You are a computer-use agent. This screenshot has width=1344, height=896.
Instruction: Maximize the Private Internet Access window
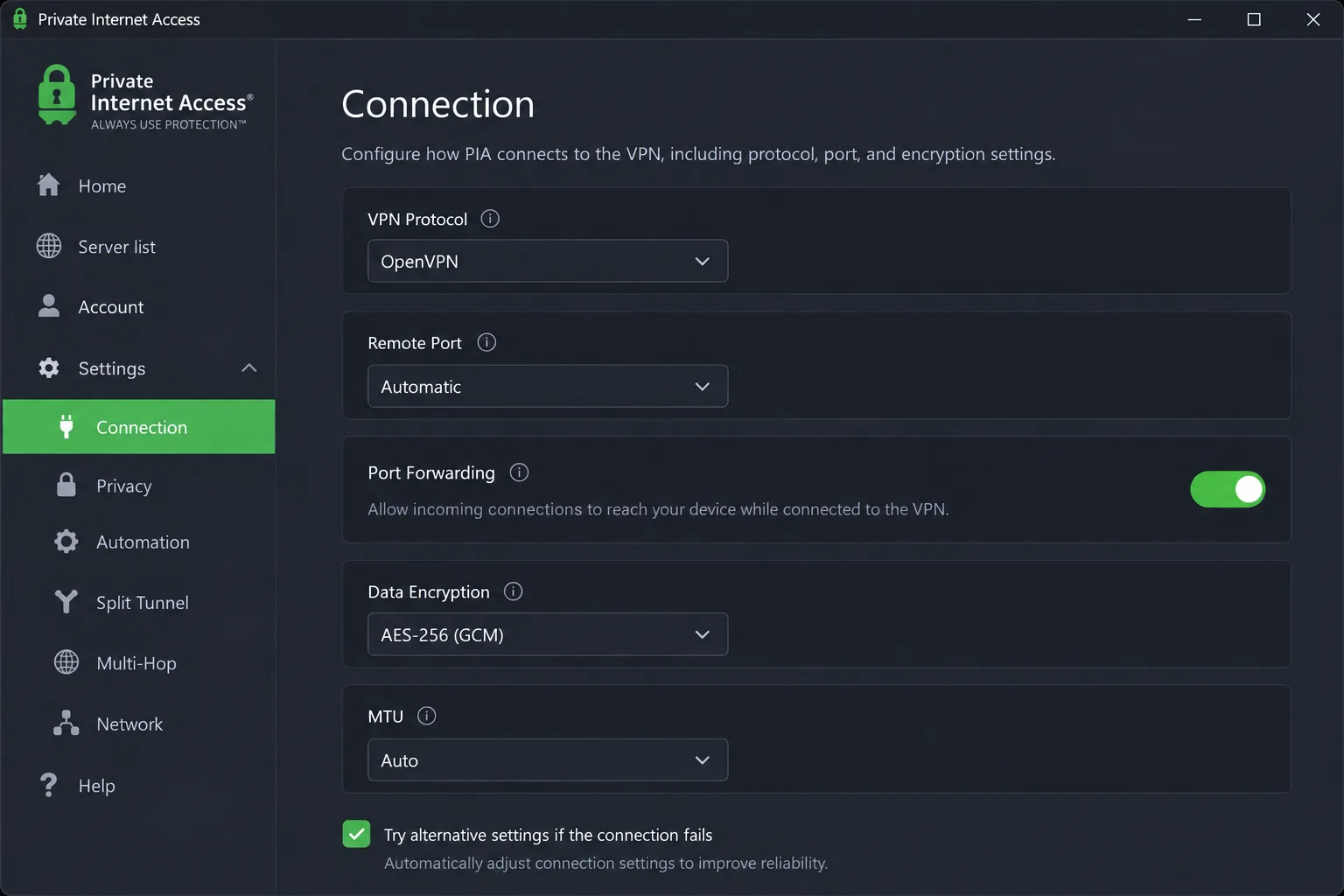pyautogui.click(x=1254, y=19)
